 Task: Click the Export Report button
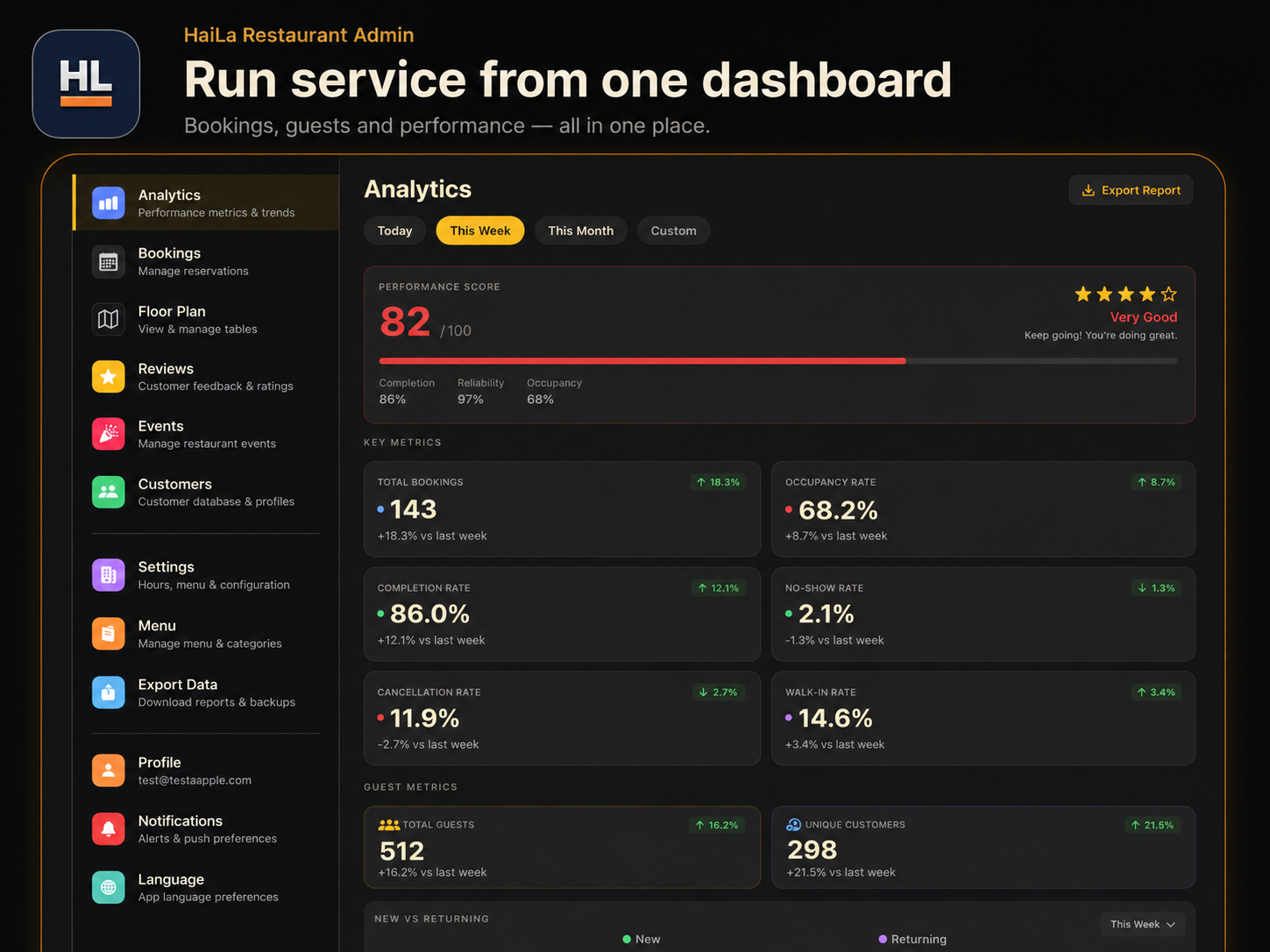pyautogui.click(x=1131, y=190)
